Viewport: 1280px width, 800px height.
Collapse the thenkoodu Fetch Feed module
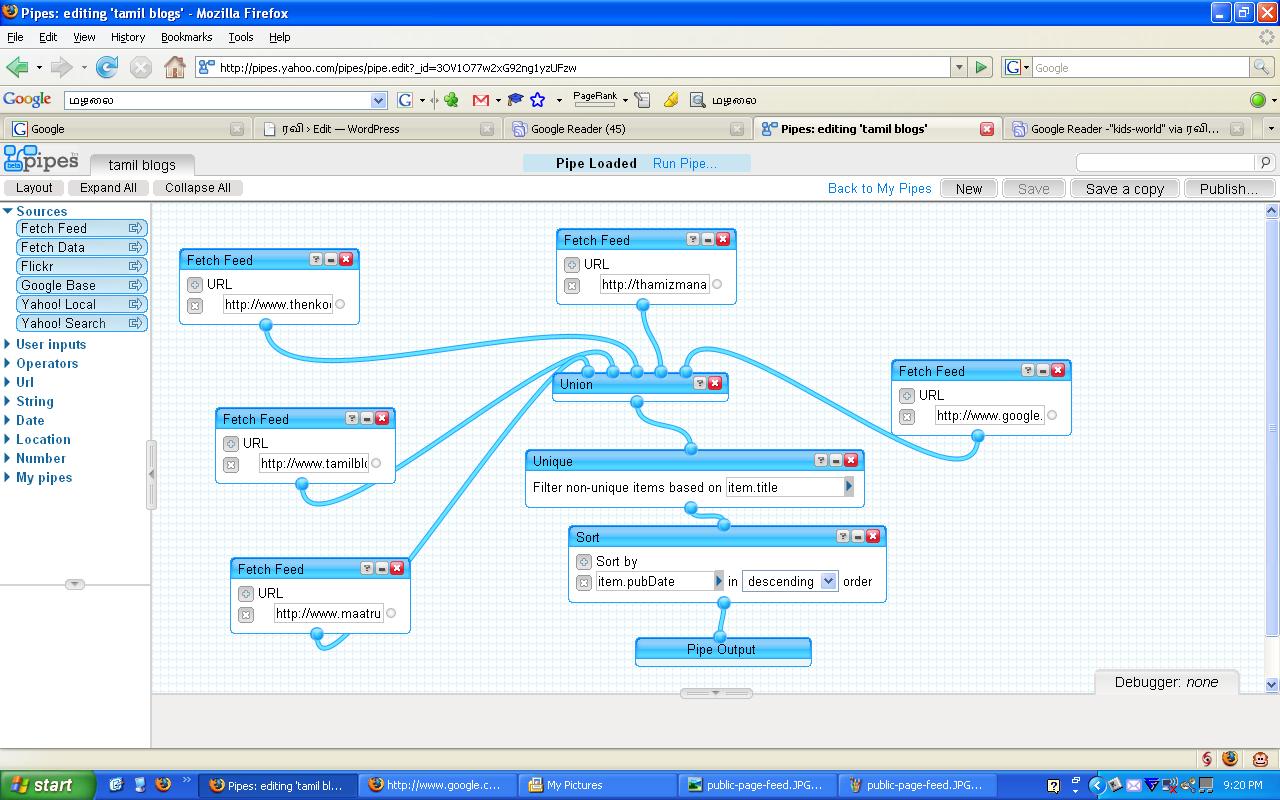point(331,259)
